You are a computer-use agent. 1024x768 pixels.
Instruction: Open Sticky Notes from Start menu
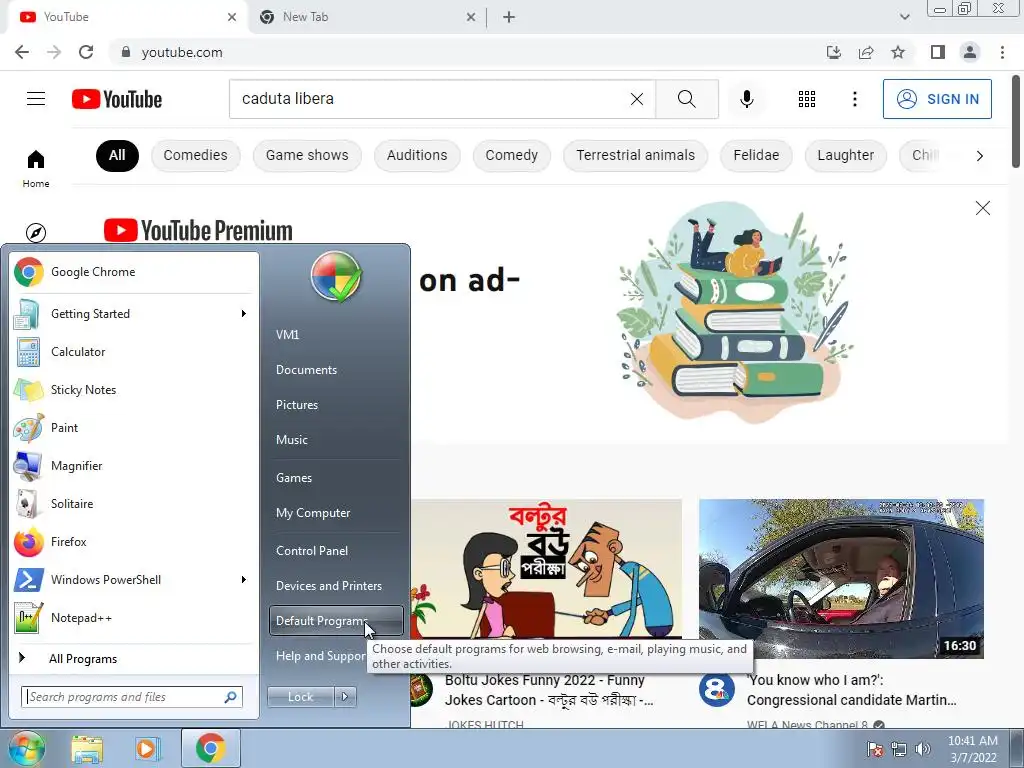(134, 390)
